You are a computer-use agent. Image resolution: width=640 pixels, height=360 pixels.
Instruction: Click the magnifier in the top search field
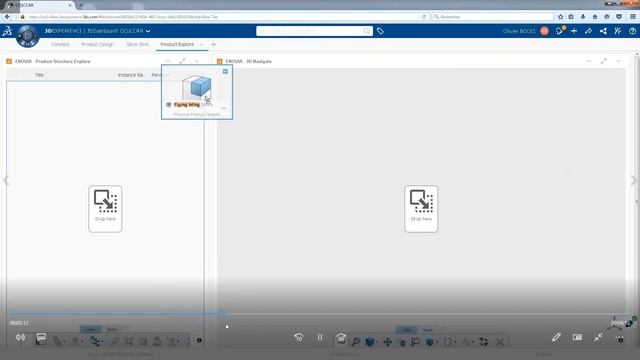367,31
